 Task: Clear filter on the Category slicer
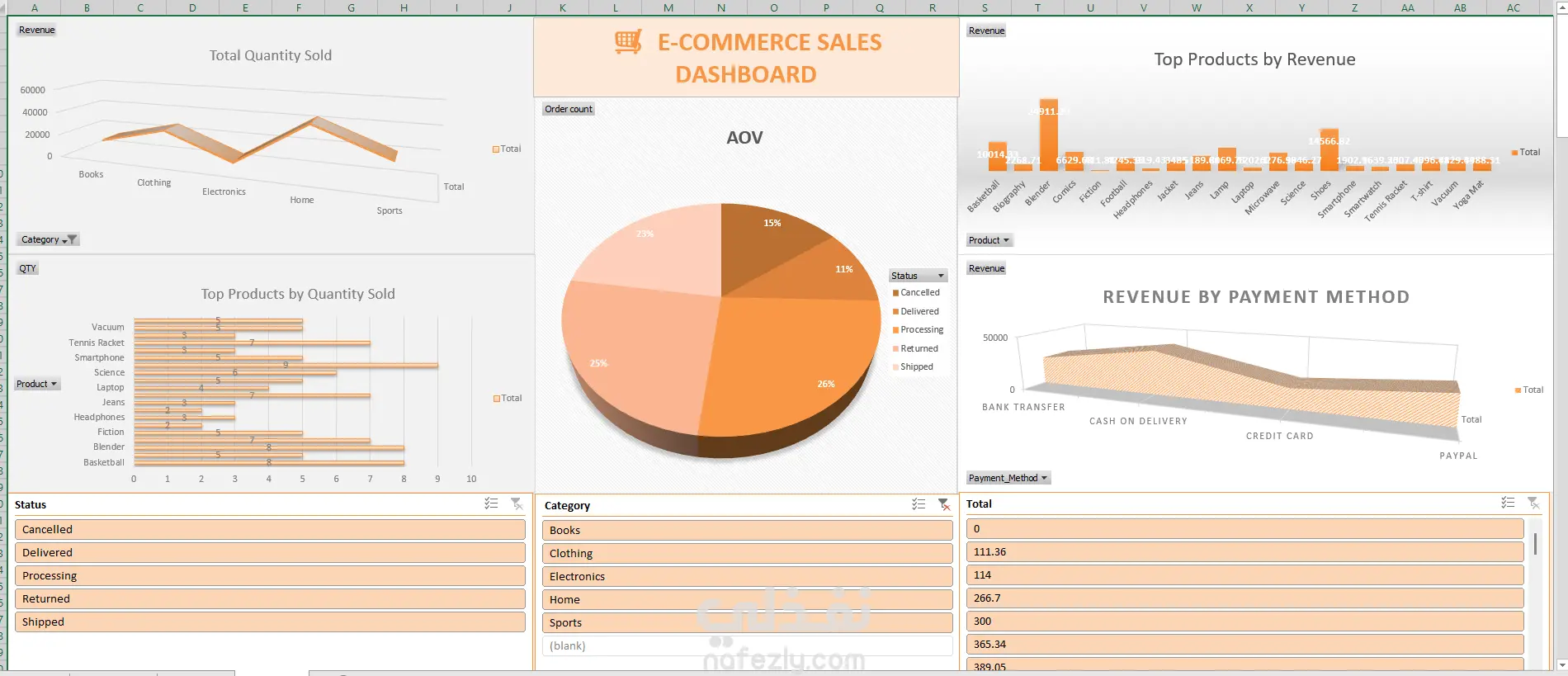(x=944, y=504)
